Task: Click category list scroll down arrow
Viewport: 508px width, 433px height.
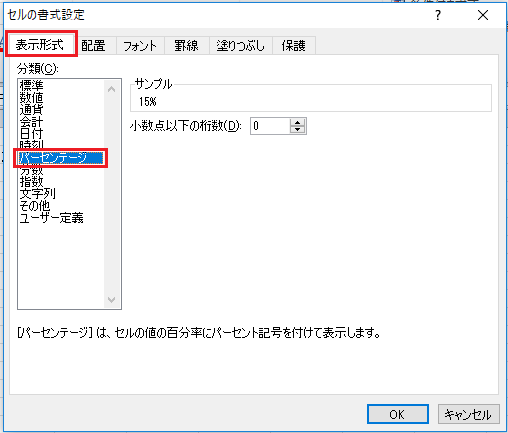Action: [x=112, y=299]
